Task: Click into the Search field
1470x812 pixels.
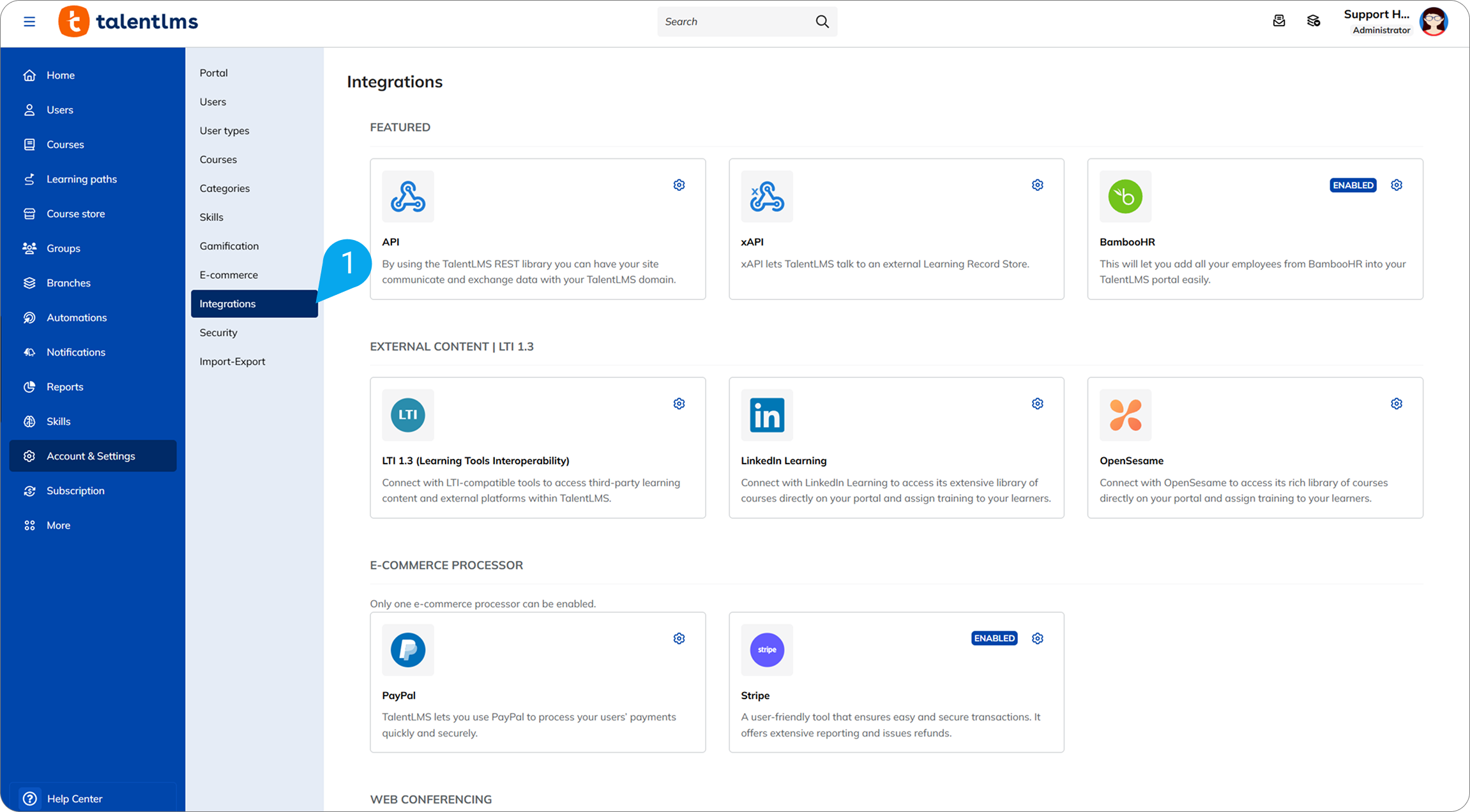Action: coord(734,22)
